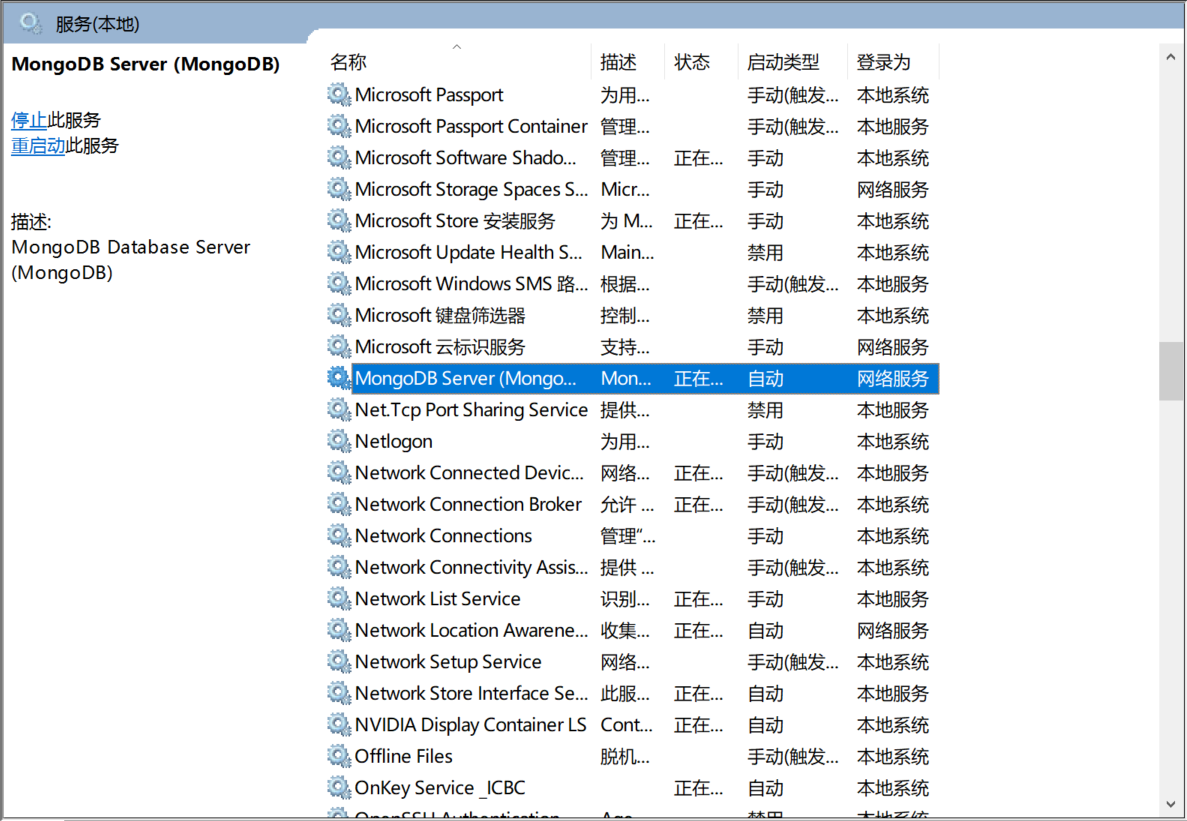1187x821 pixels.
Task: Sort list by 状态 column header
Action: [x=692, y=62]
